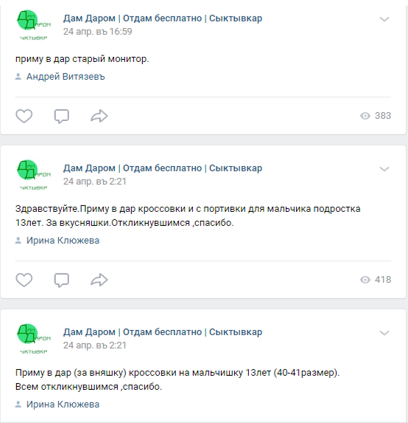408x423 pixels.
Task: Like the old monitor request post
Action: coord(24,116)
